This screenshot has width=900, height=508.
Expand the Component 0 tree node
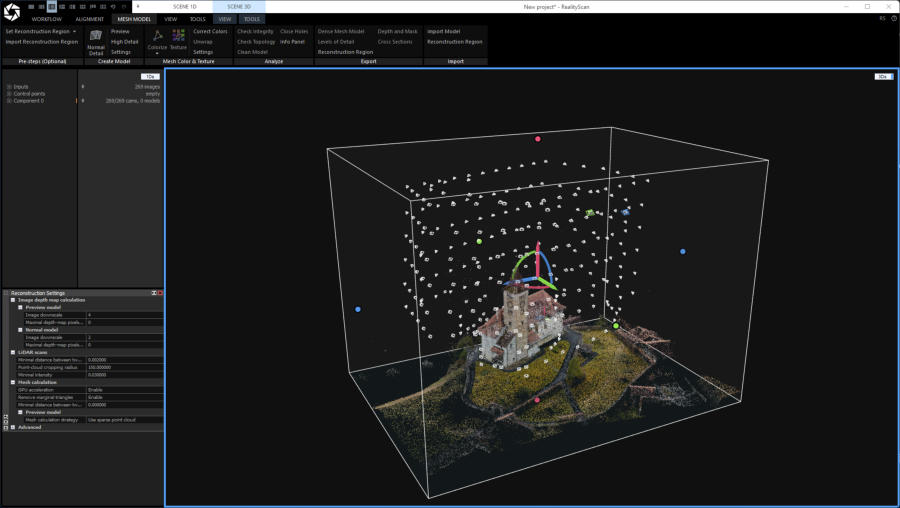coord(9,101)
